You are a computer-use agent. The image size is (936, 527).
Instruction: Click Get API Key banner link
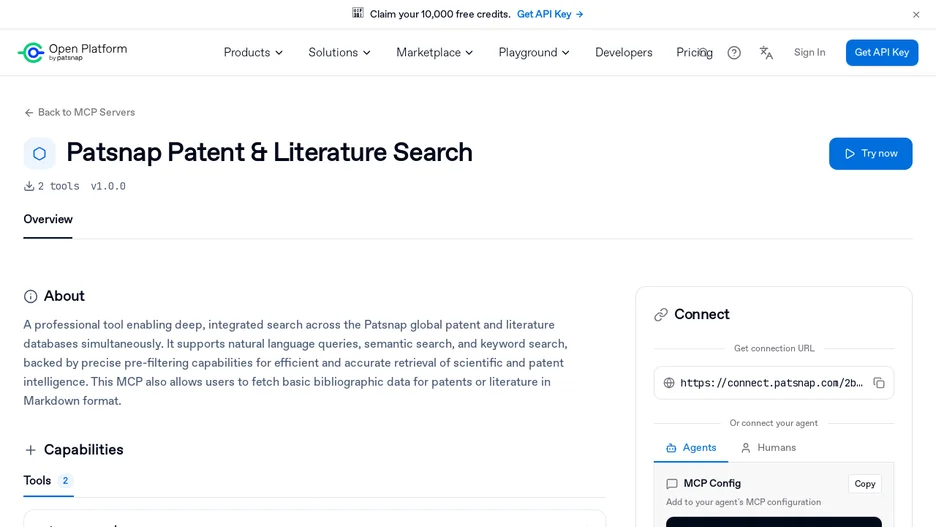tap(550, 14)
